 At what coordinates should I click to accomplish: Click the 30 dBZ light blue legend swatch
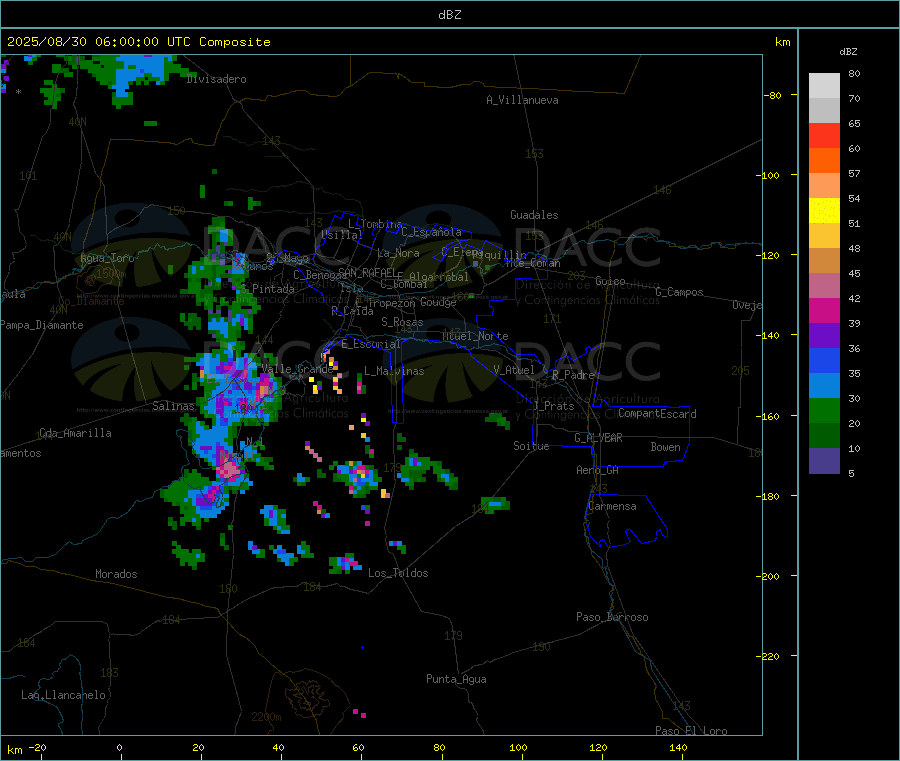824,386
